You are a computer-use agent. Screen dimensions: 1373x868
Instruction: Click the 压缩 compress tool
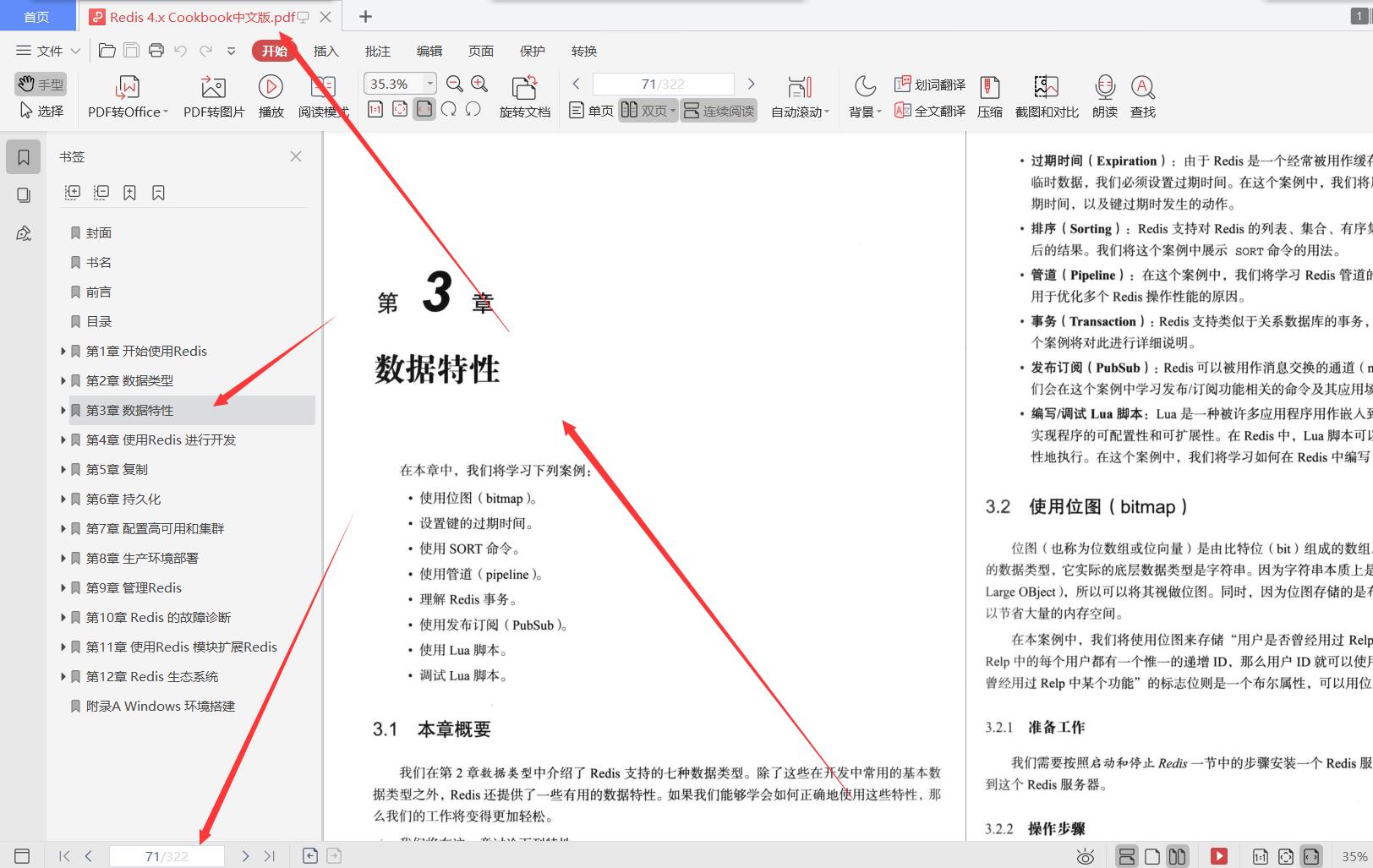(x=989, y=97)
